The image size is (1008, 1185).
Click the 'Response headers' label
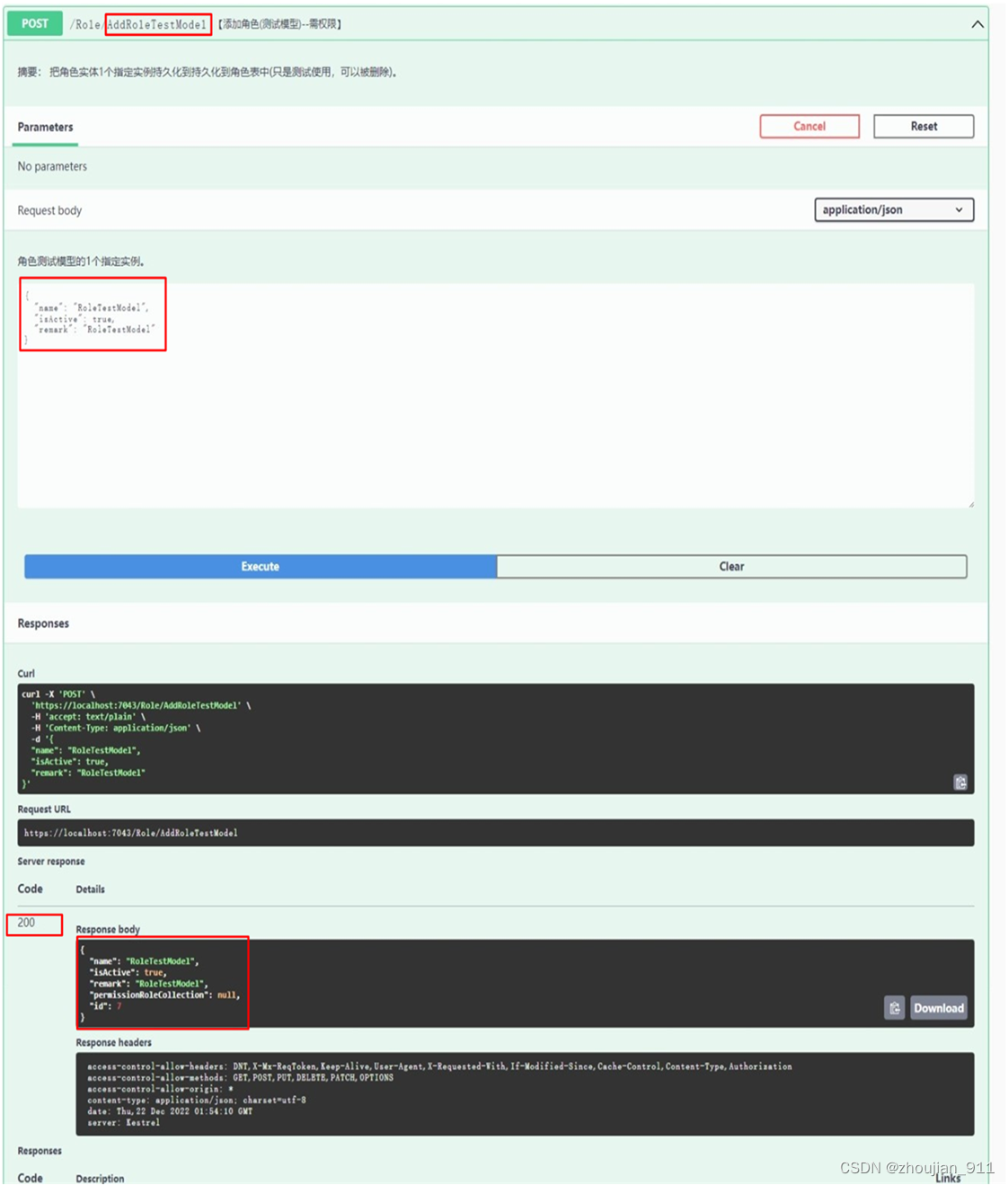tap(114, 1043)
